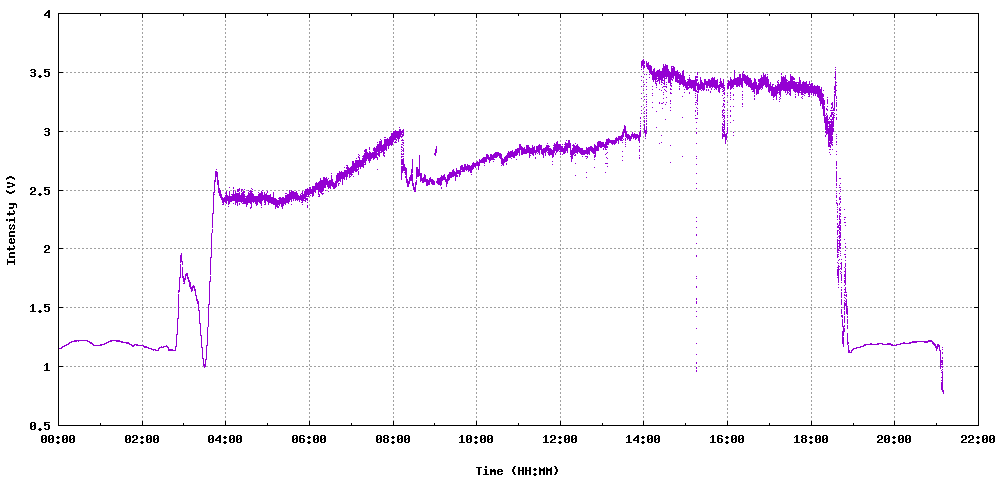Click the x-axis label 06:00
Viewport: 1000px width, 480px height.
(x=309, y=439)
